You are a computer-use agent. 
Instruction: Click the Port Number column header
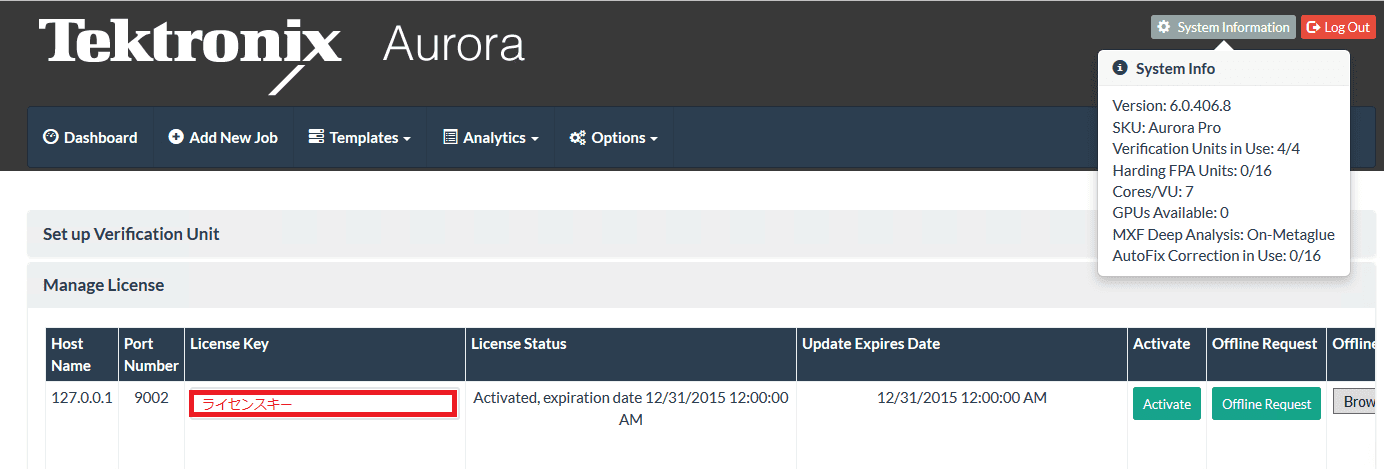click(151, 354)
